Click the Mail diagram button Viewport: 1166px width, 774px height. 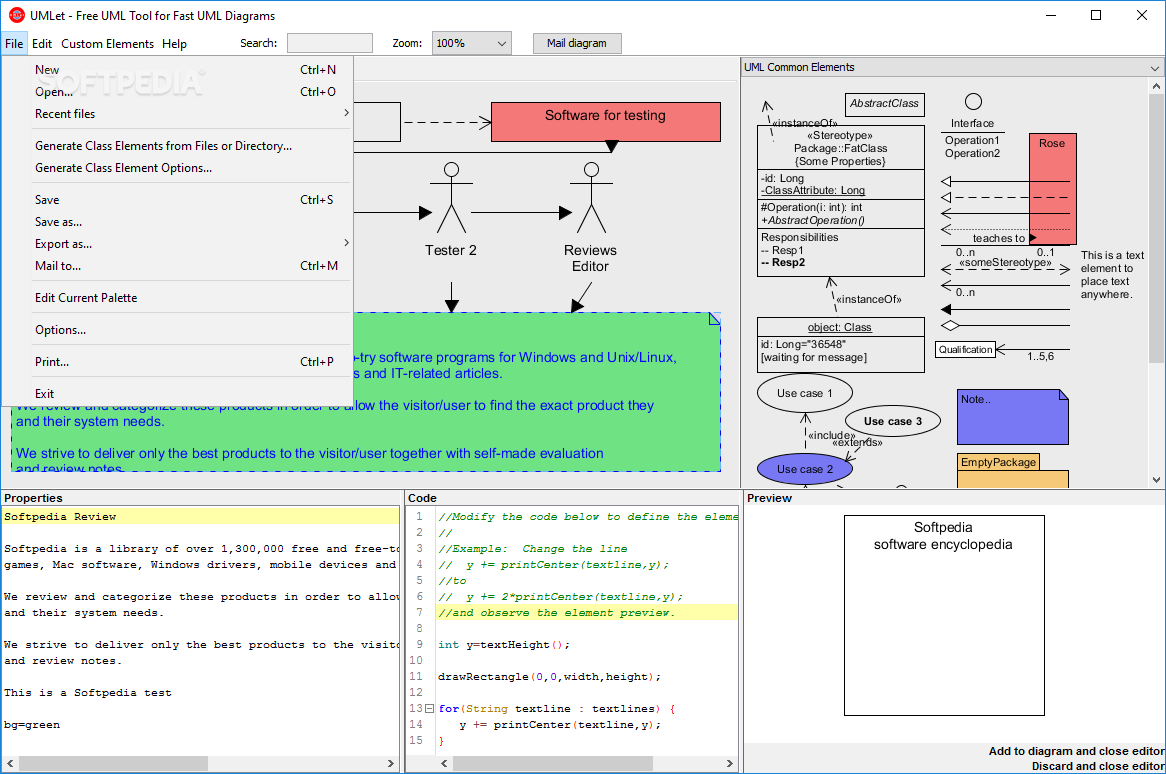coord(577,43)
